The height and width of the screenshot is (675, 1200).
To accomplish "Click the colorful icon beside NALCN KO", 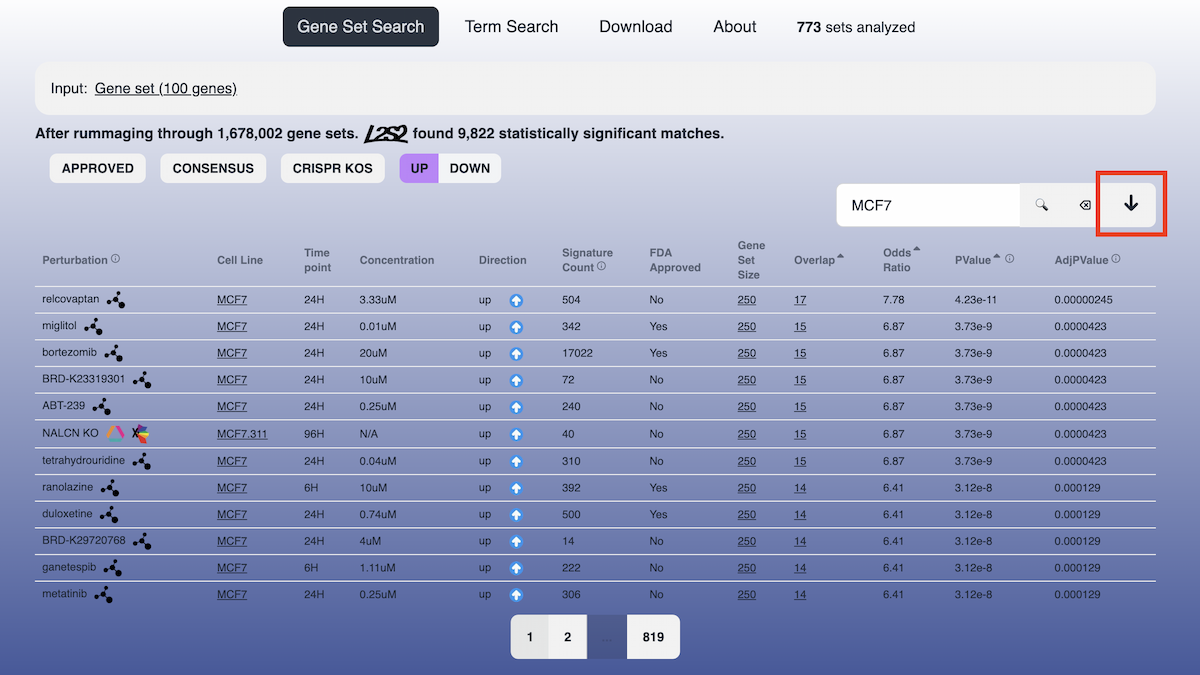I will click(116, 434).
